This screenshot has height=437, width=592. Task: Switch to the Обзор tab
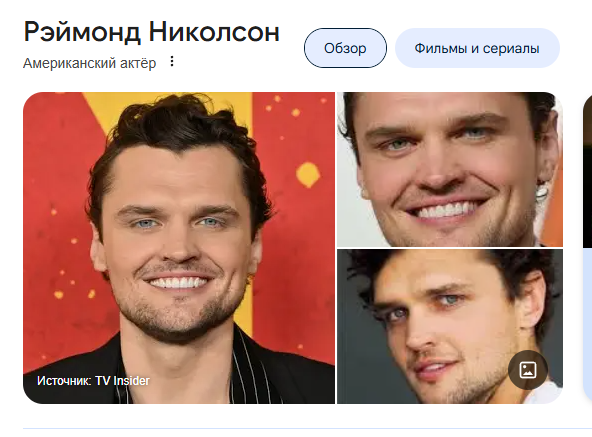(345, 48)
